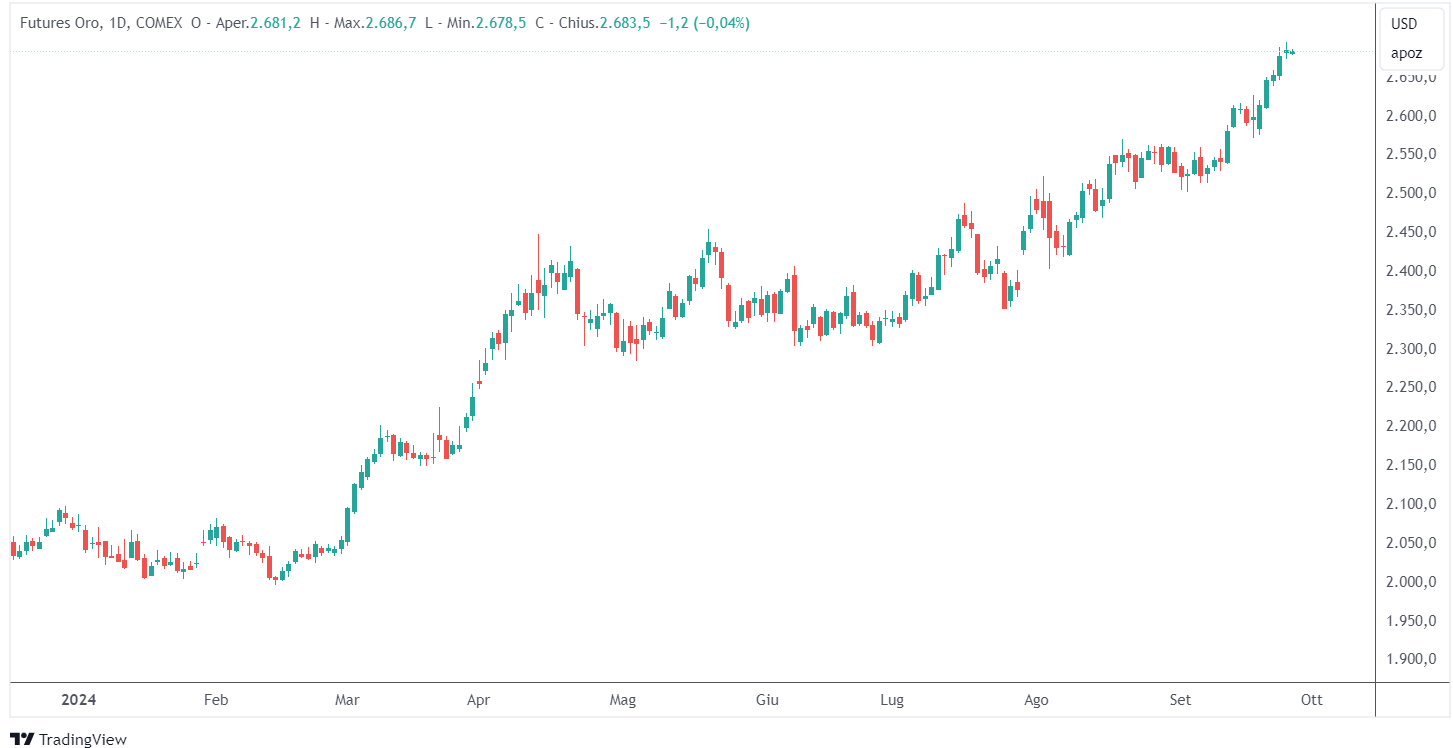Click the Set label on time axis
The image size is (1453, 748).
(x=1180, y=700)
